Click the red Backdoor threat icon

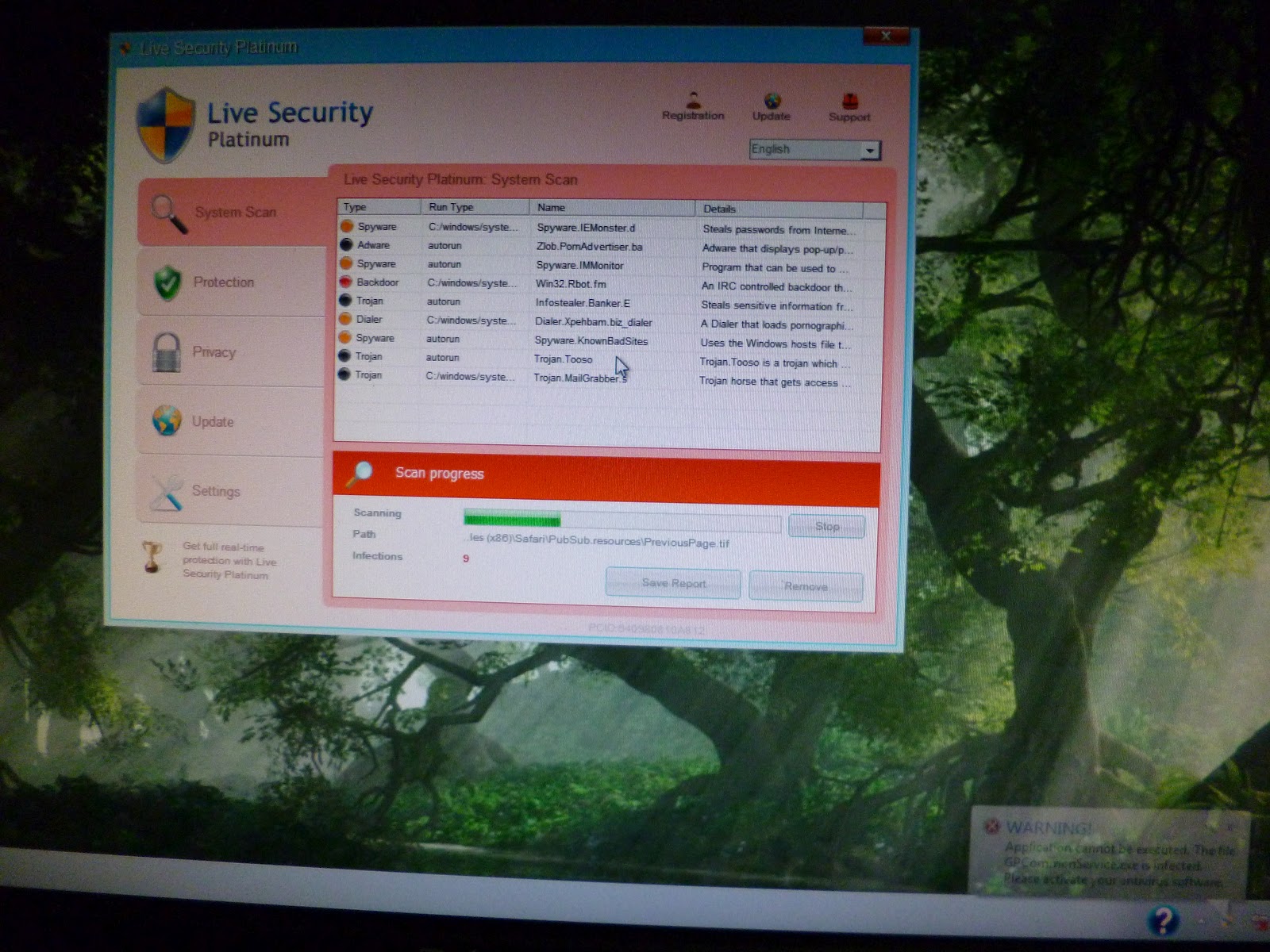345,282
